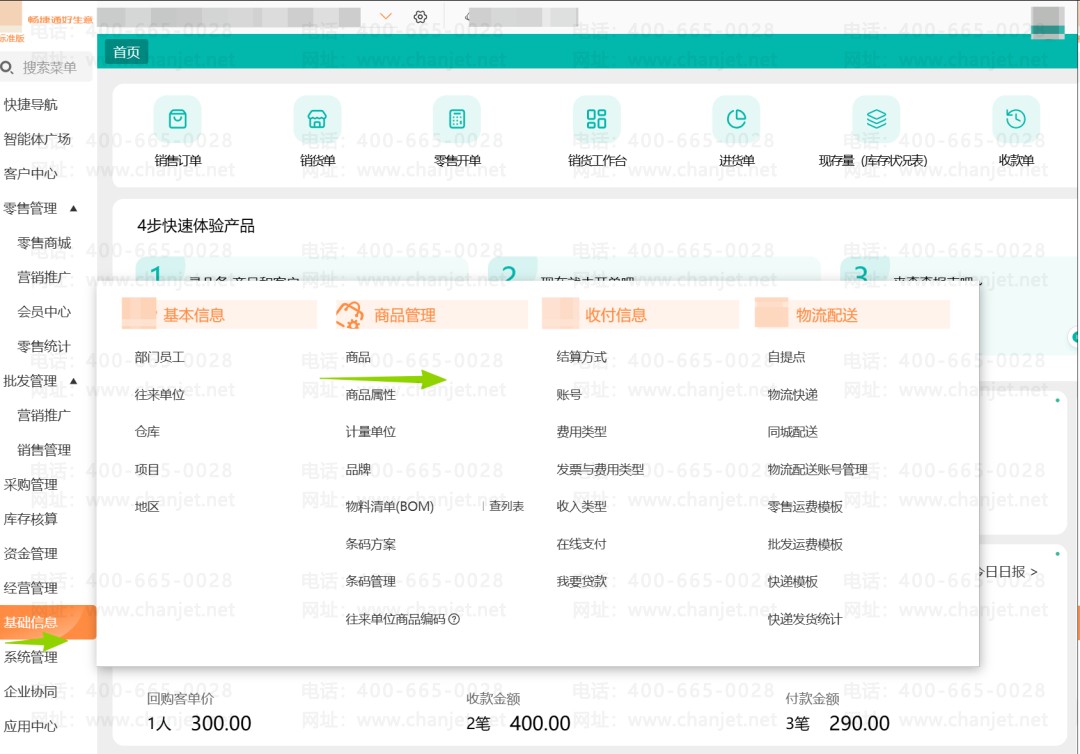The image size is (1080, 754).
Task: Open 部门员工 under 基本信息
Action: (160, 357)
